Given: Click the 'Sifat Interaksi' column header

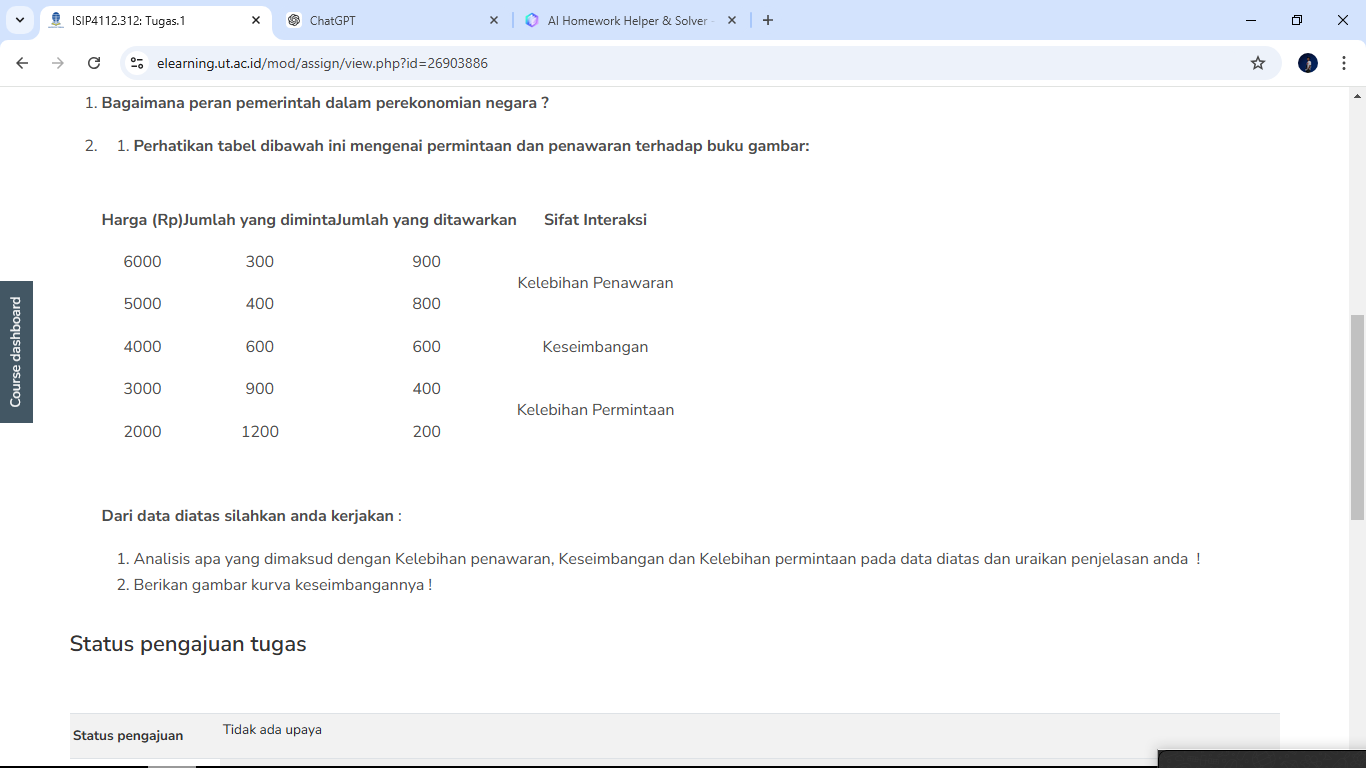Looking at the screenshot, I should (x=595, y=220).
